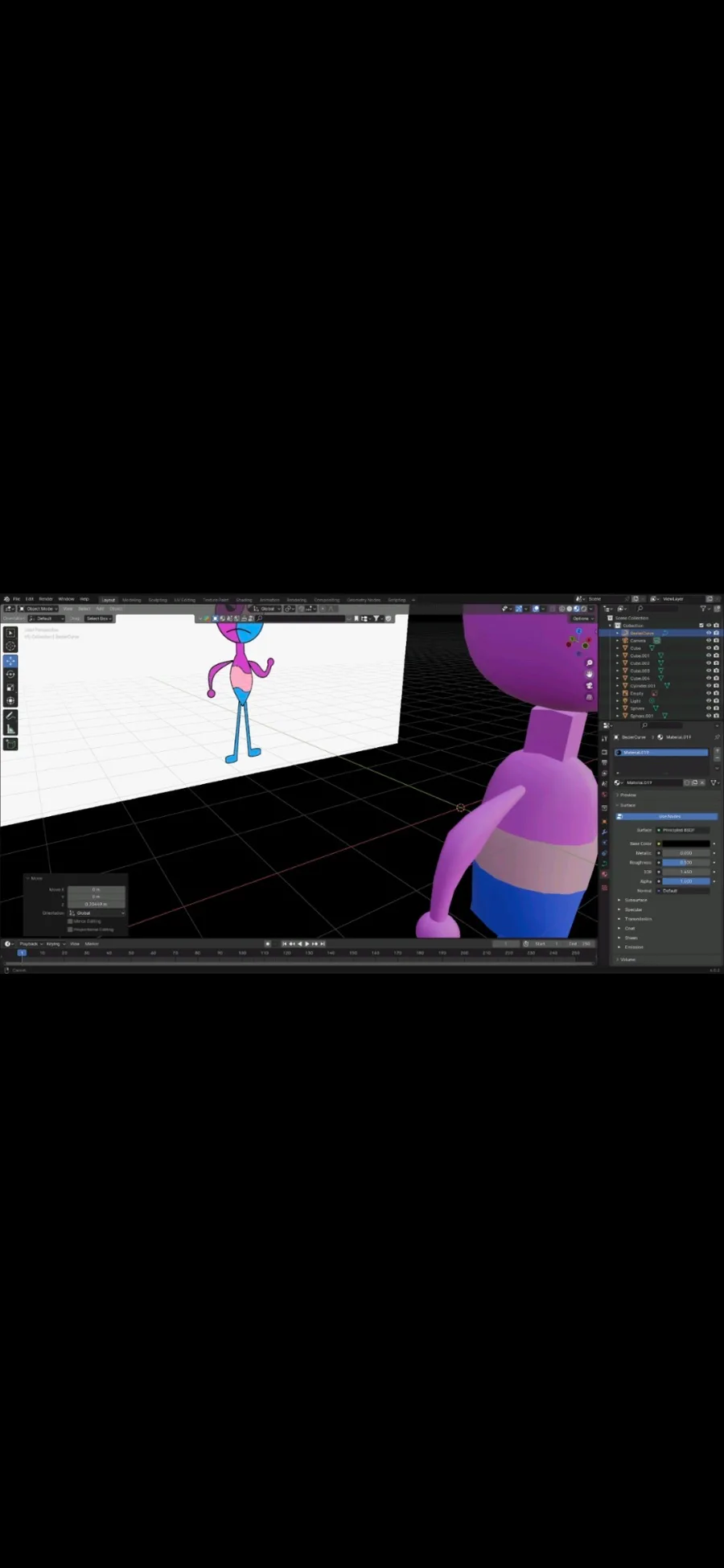Switch perspective/orthographic grid gizmo

(x=589, y=697)
